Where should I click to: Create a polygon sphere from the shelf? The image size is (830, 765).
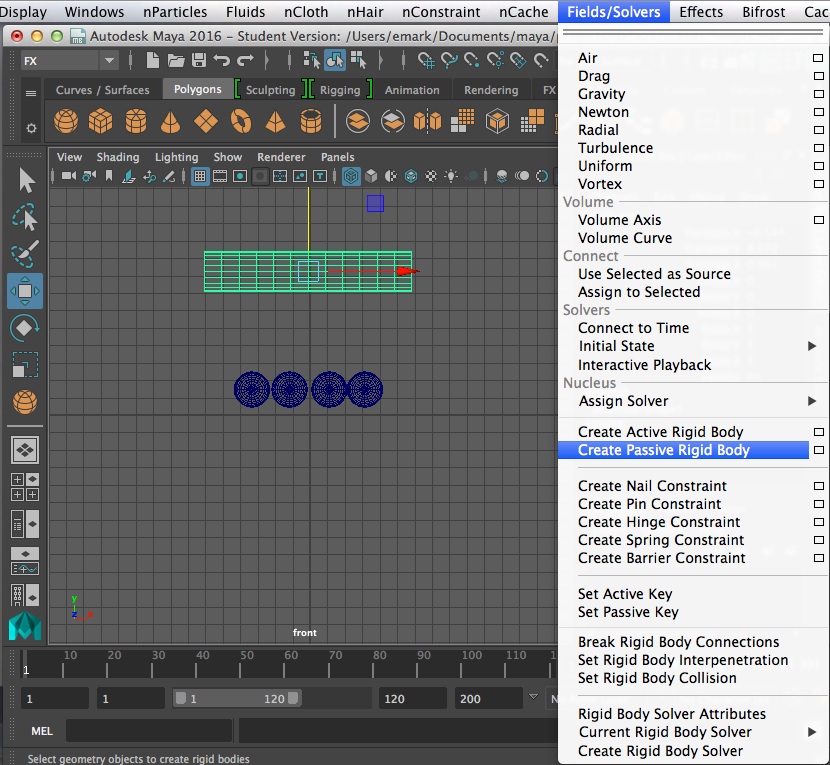[66, 122]
